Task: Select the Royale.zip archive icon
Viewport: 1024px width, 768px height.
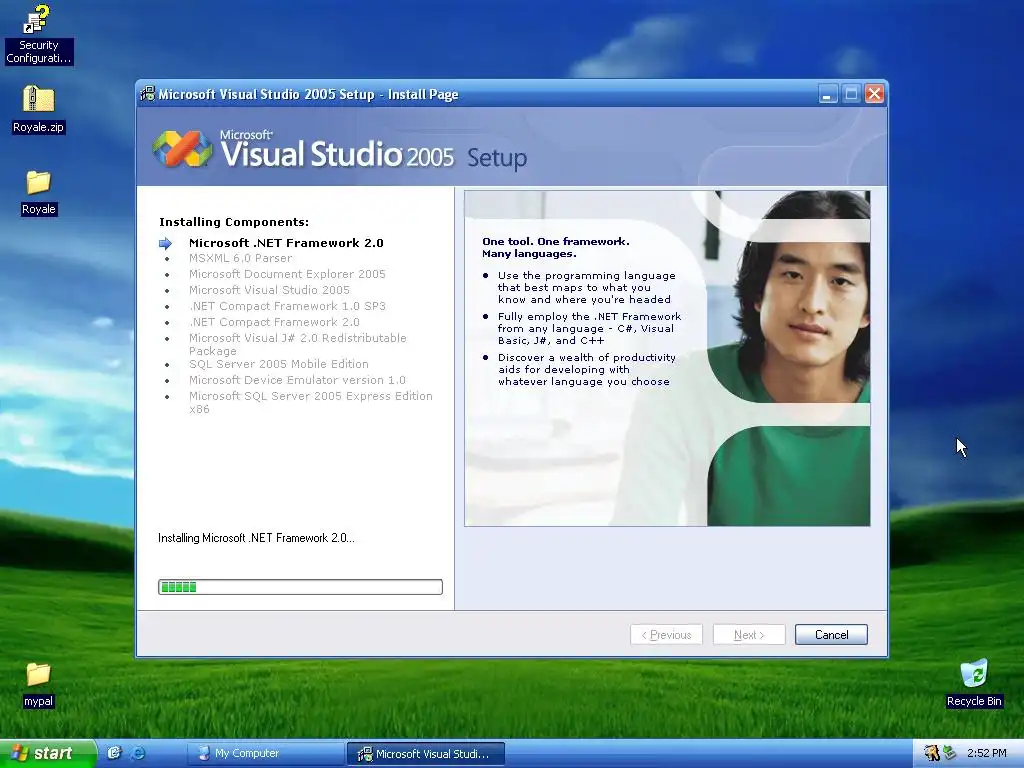Action: (x=38, y=109)
